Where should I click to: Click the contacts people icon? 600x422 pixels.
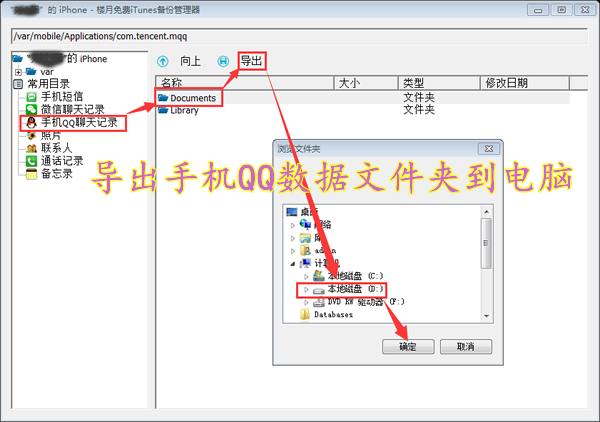click(x=31, y=148)
